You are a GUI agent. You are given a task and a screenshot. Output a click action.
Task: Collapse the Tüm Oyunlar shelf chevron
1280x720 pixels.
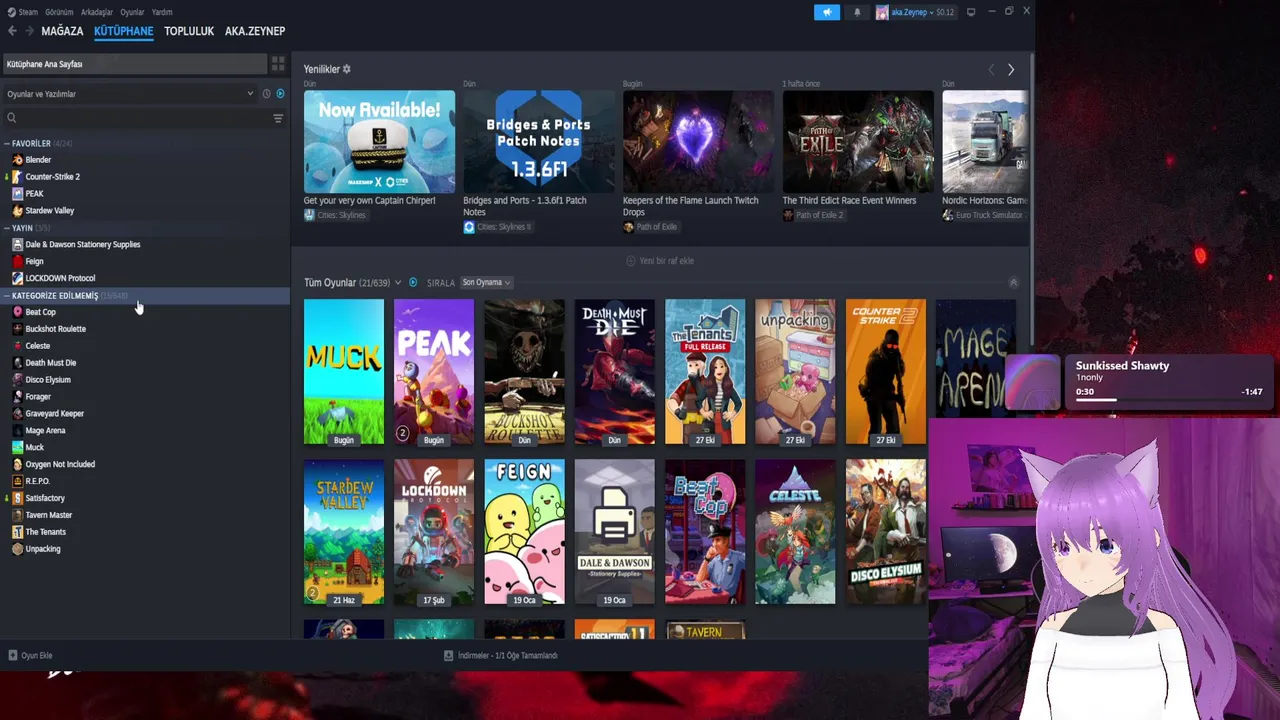tap(1013, 283)
